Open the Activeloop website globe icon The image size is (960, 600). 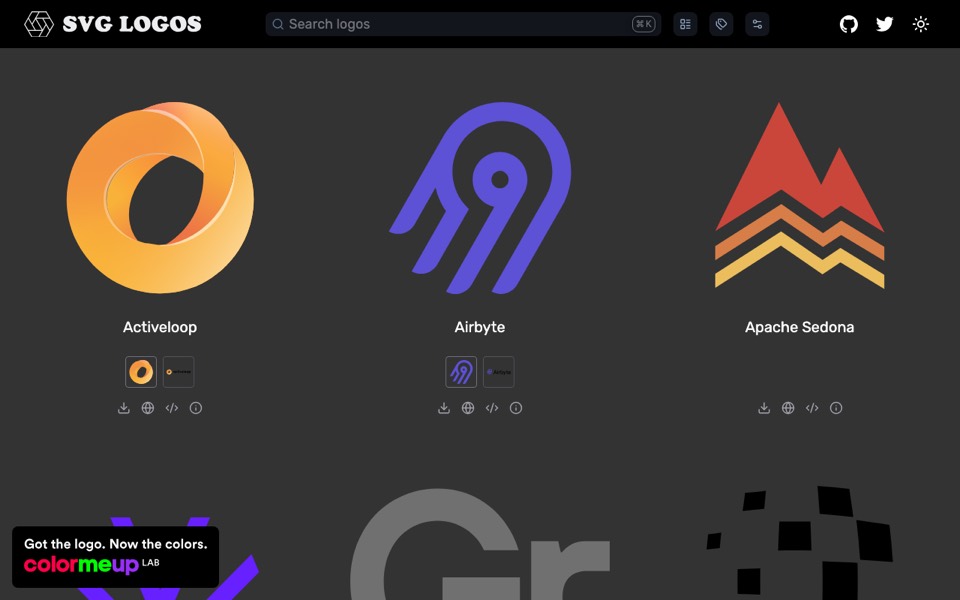[x=148, y=408]
